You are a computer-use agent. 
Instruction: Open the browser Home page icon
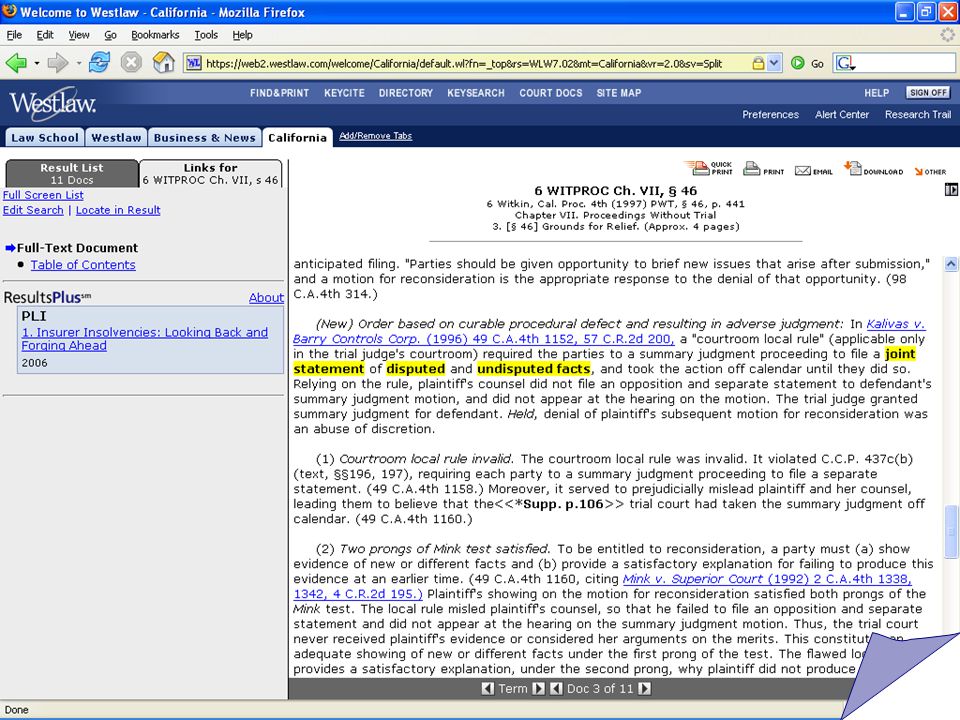pyautogui.click(x=163, y=62)
